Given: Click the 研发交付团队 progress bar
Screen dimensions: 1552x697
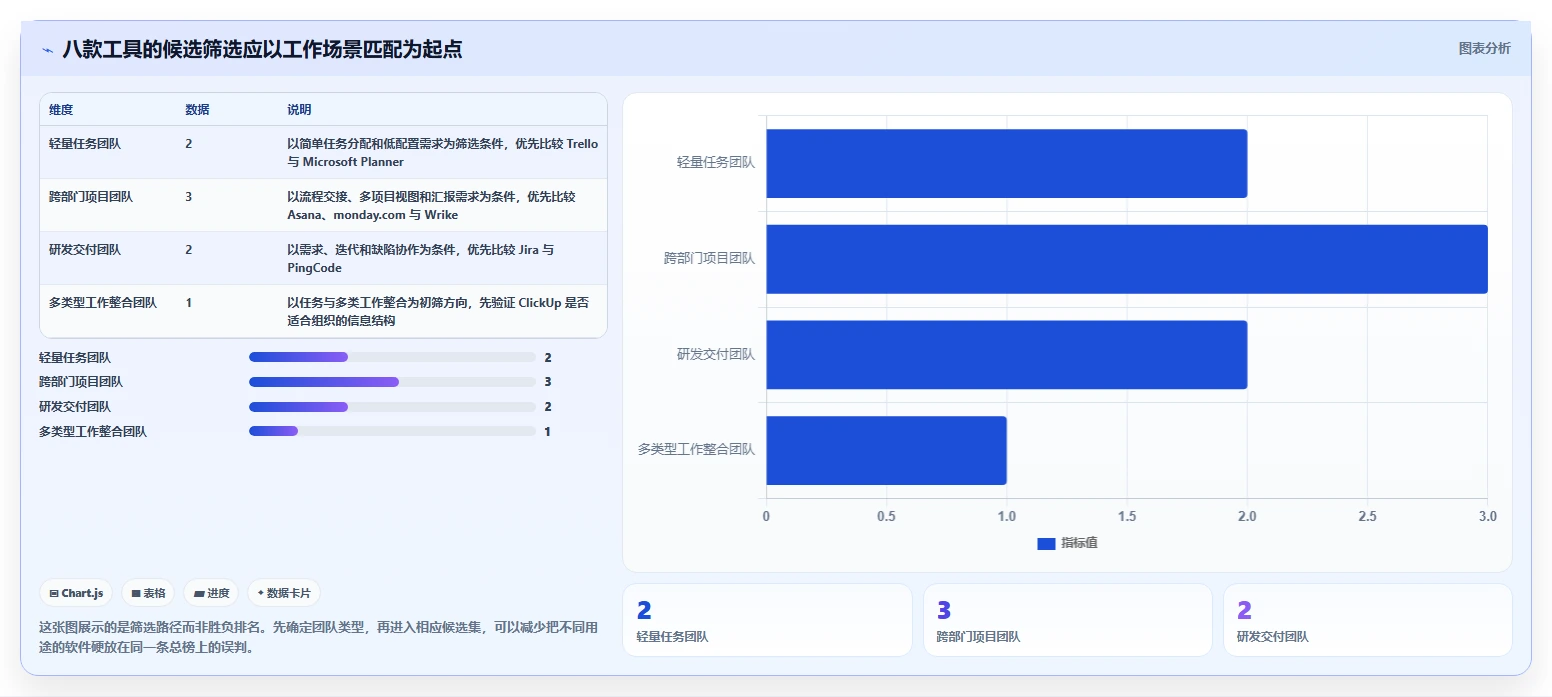Looking at the screenshot, I should [x=392, y=407].
